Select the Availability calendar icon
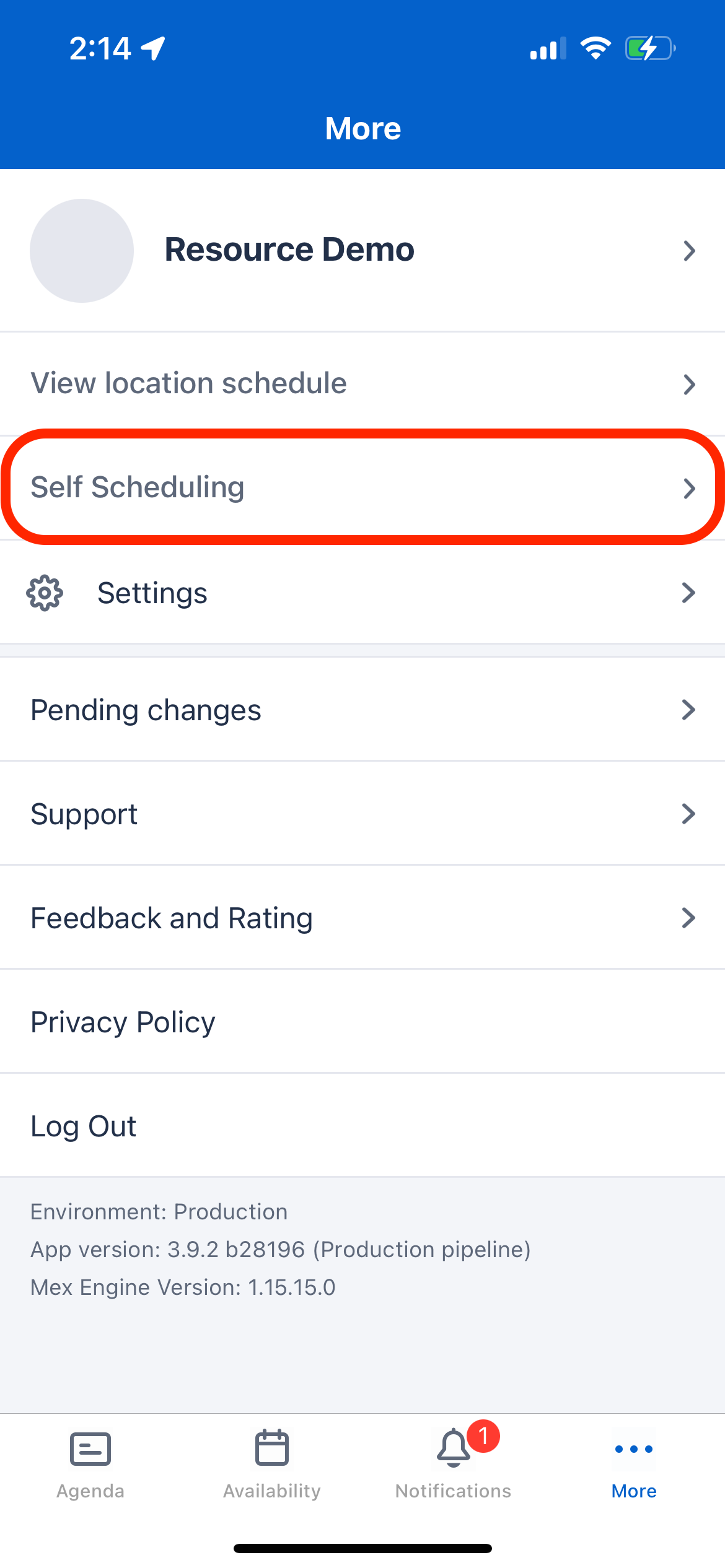The image size is (725, 1568). click(x=271, y=1448)
